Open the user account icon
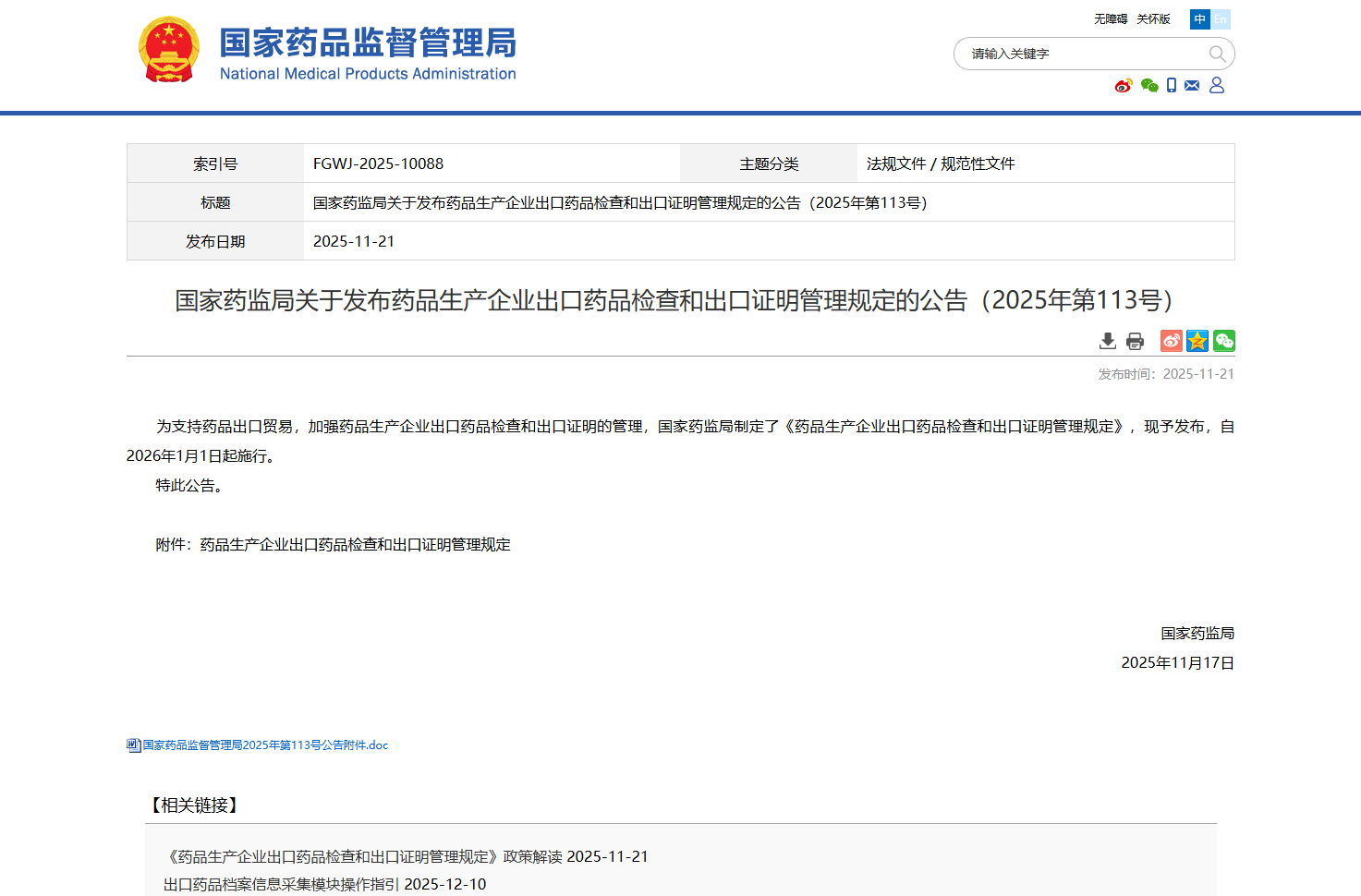 pos(1218,85)
